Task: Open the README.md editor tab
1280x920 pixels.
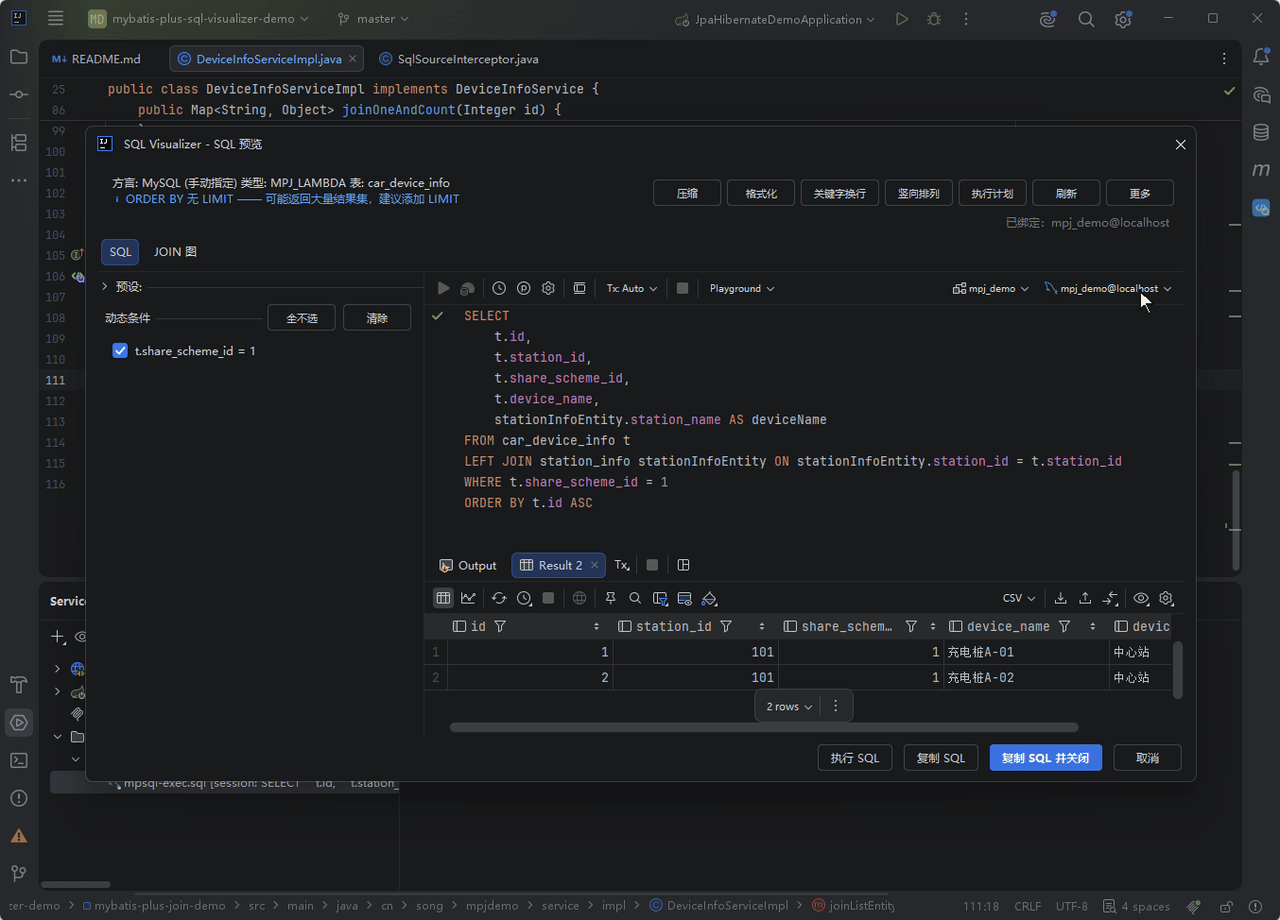Action: coord(97,59)
